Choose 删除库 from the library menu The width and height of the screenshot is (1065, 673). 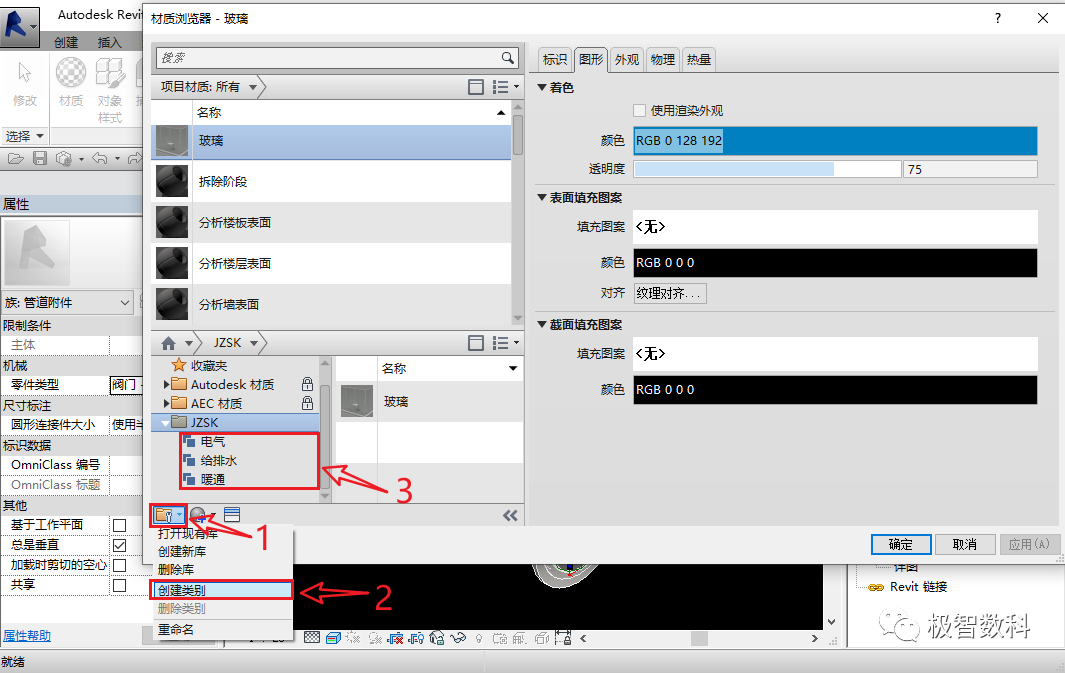point(223,570)
